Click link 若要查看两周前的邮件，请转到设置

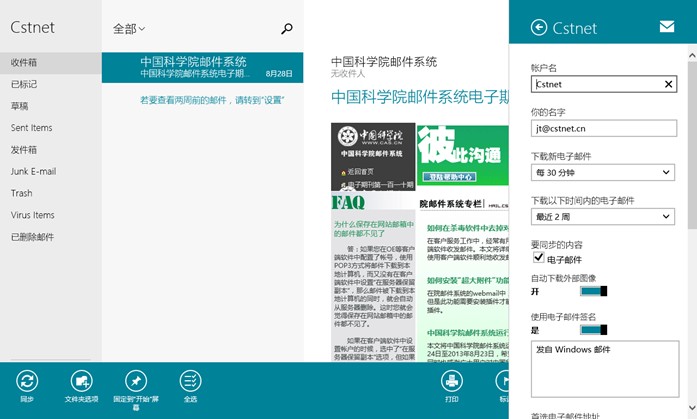pyautogui.click(x=212, y=100)
